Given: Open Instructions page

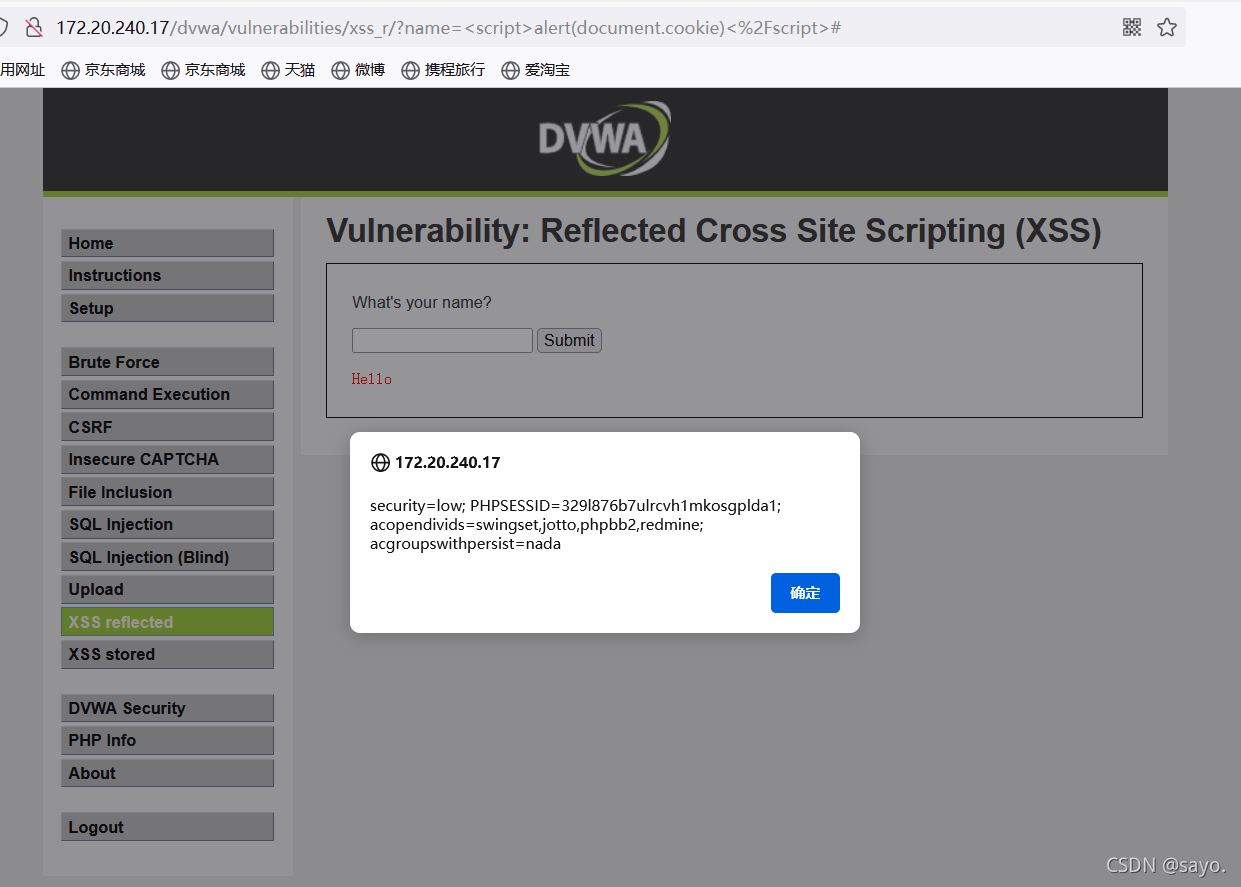Looking at the screenshot, I should [167, 275].
